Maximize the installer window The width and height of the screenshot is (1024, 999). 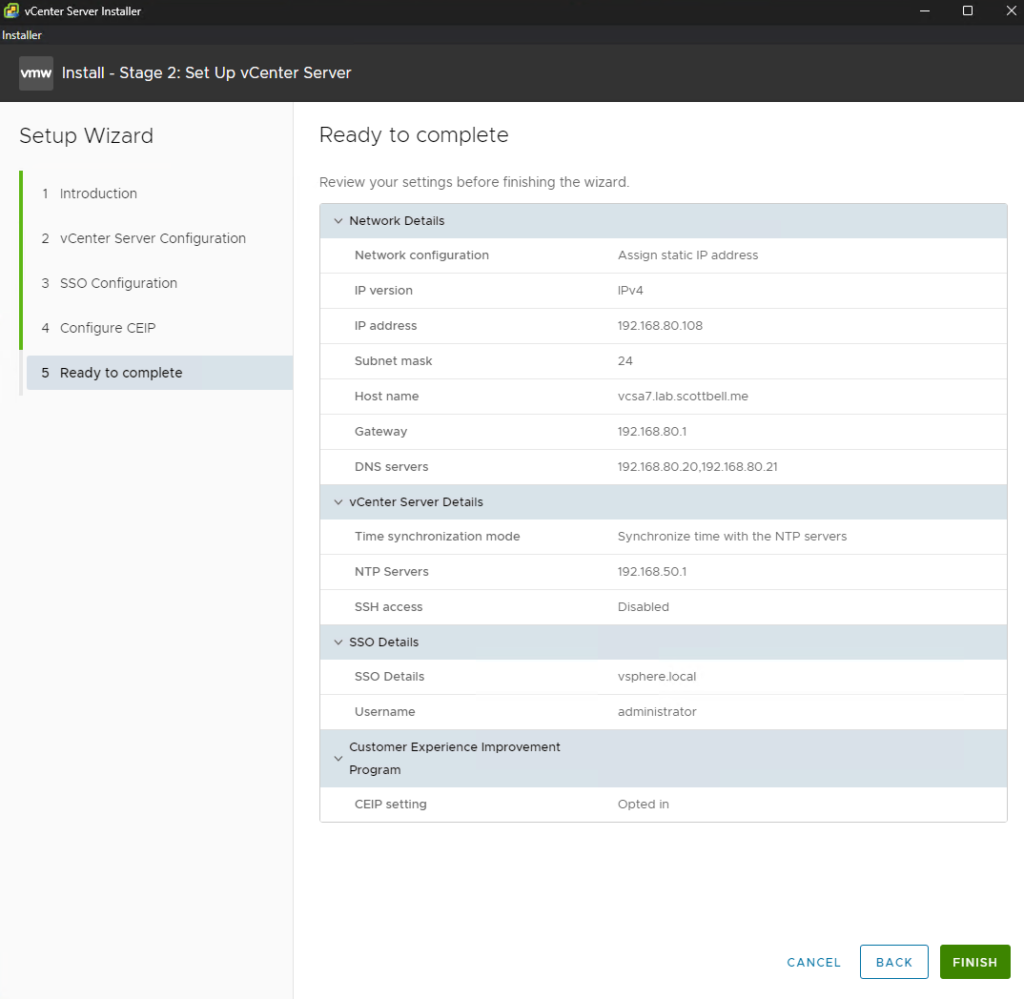[x=967, y=11]
